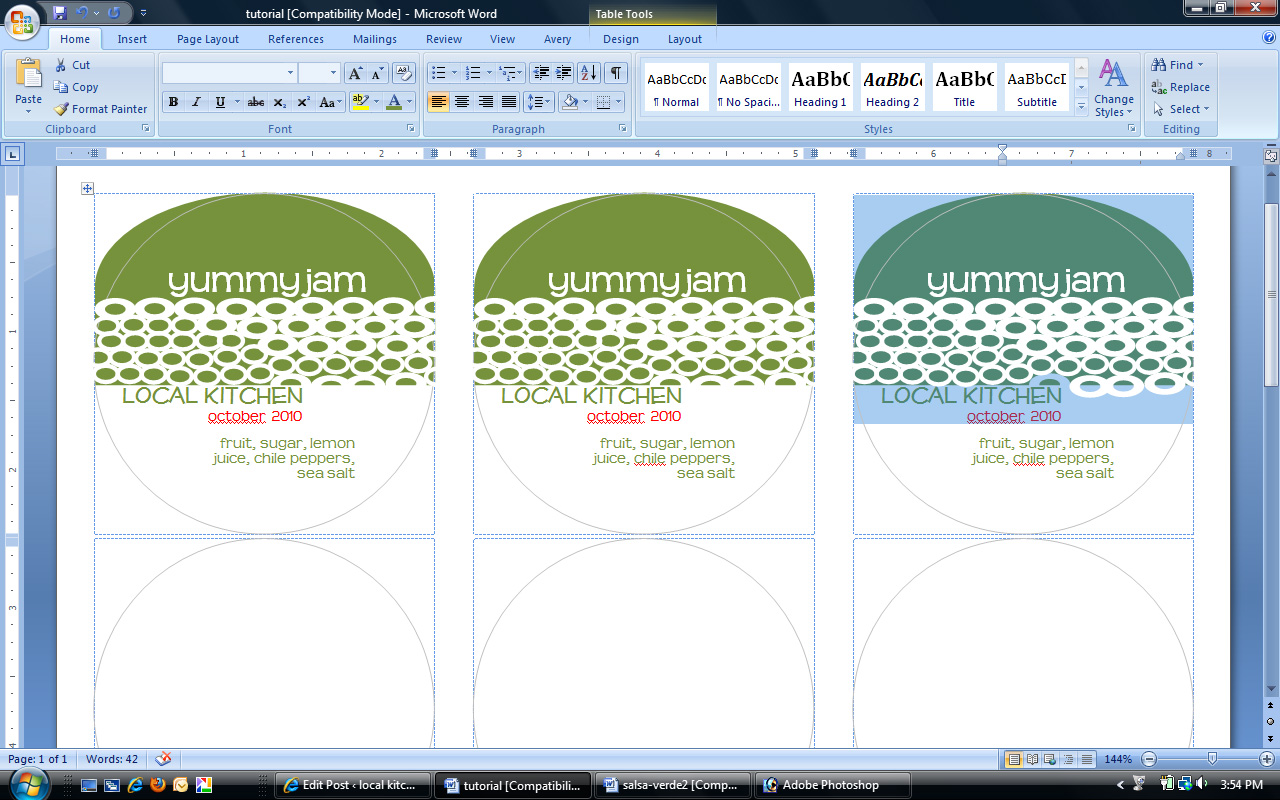
Task: Click the yellow text highlight color button
Action: click(359, 102)
